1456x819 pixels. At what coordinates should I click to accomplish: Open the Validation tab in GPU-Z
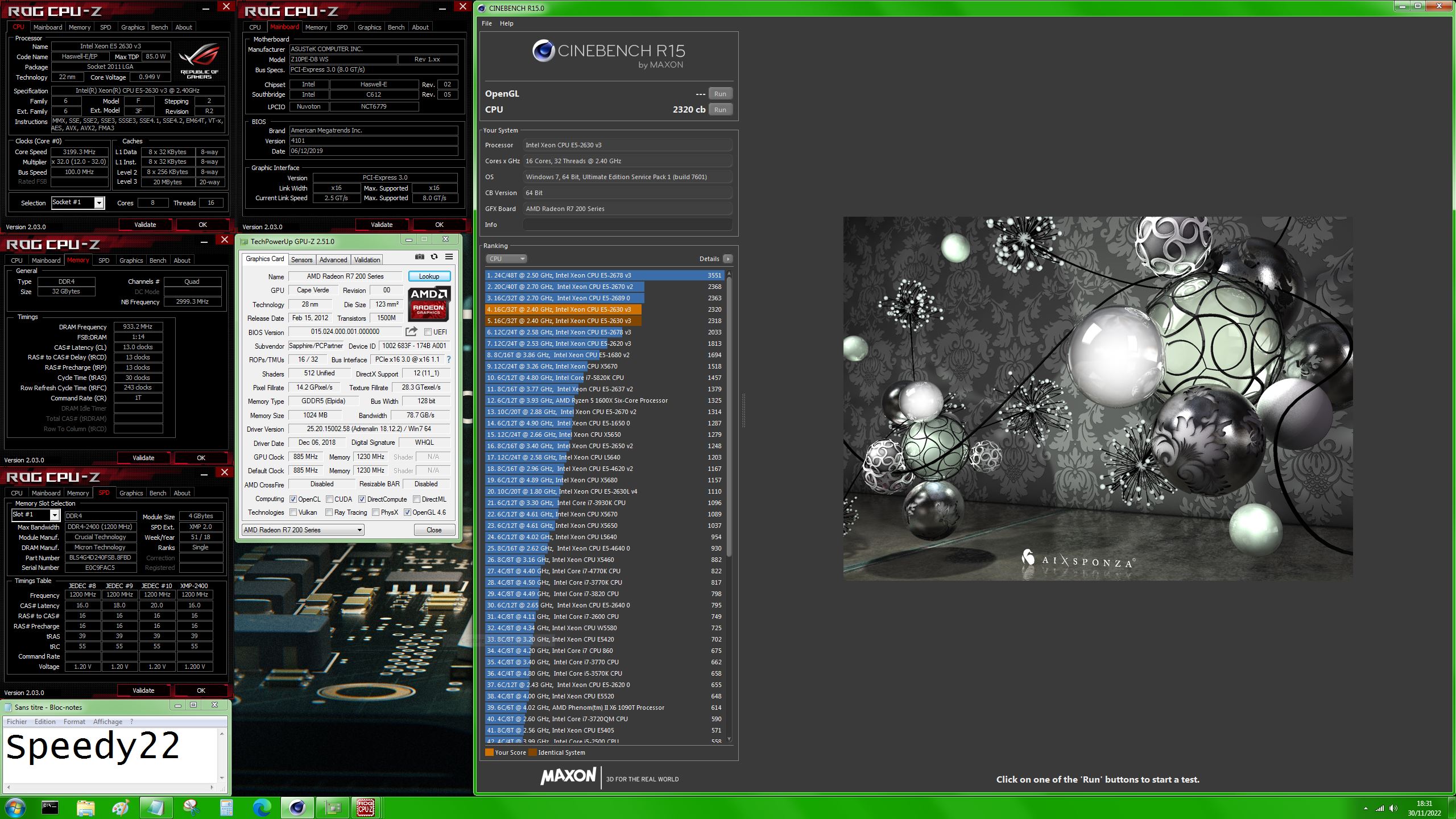[x=367, y=260]
